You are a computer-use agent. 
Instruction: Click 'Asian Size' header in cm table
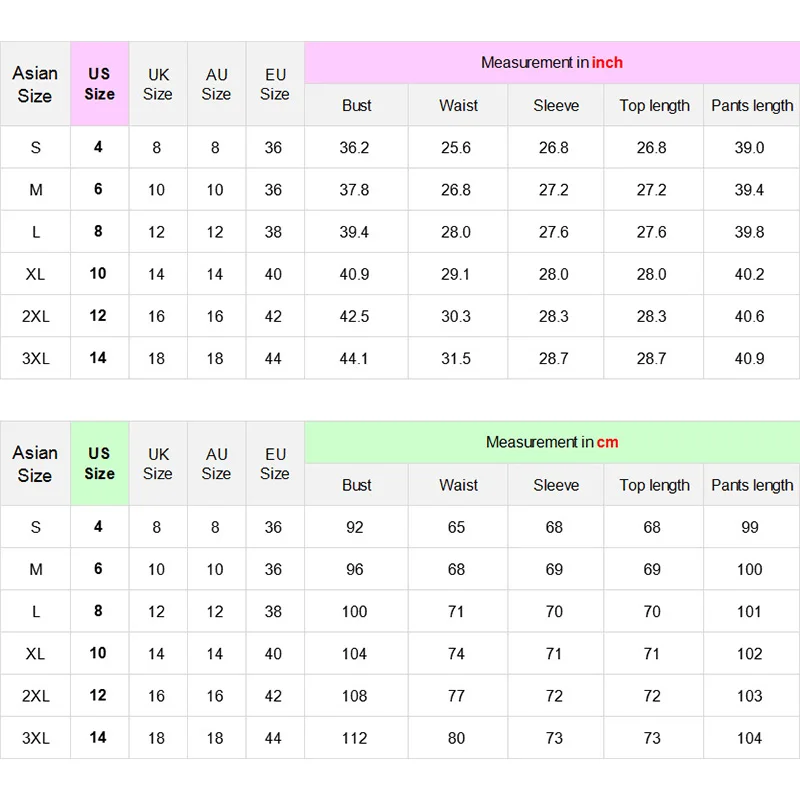tap(35, 463)
